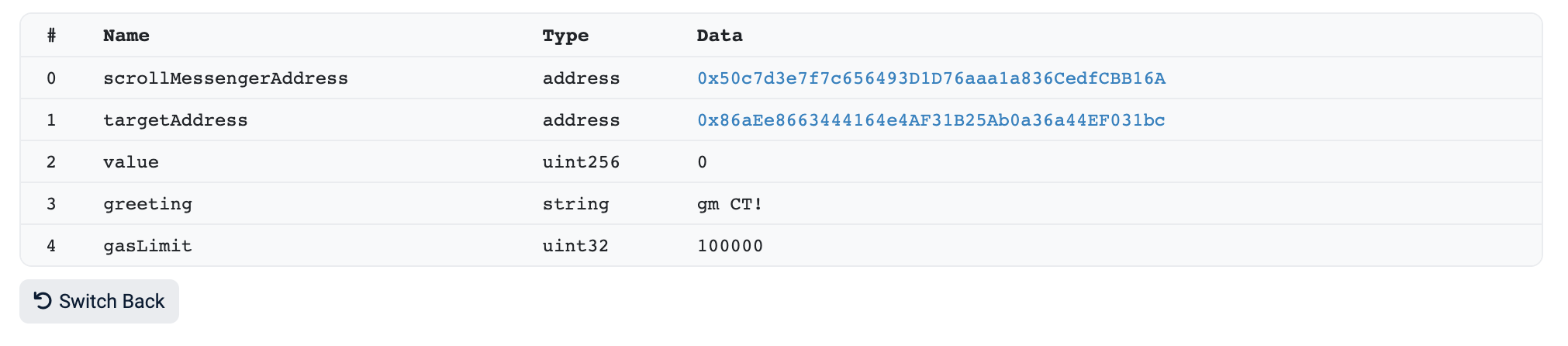Screen dimensions: 1568x346
Task: Open the targetAddress 0x86aE address link
Action: (x=931, y=120)
